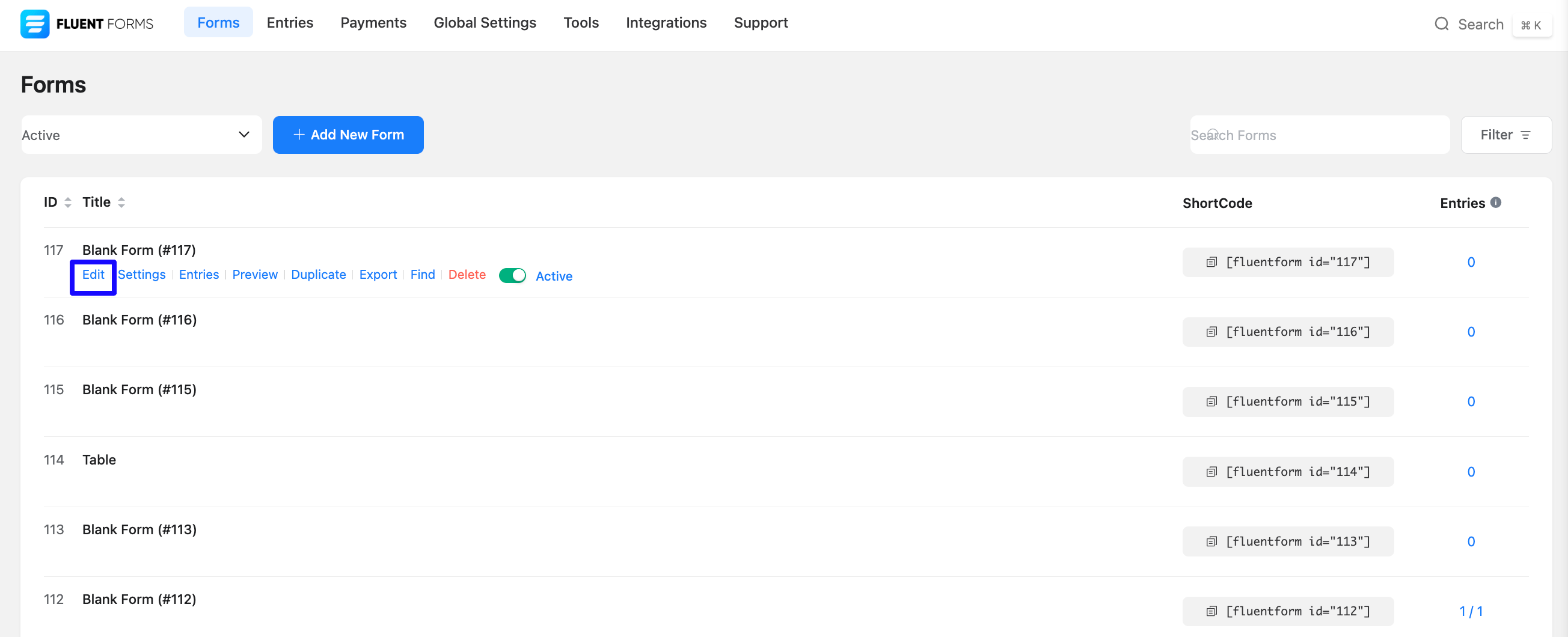Copy shortcode icon for form 112
Image resolution: width=1568 pixels, height=637 pixels.
point(1211,611)
